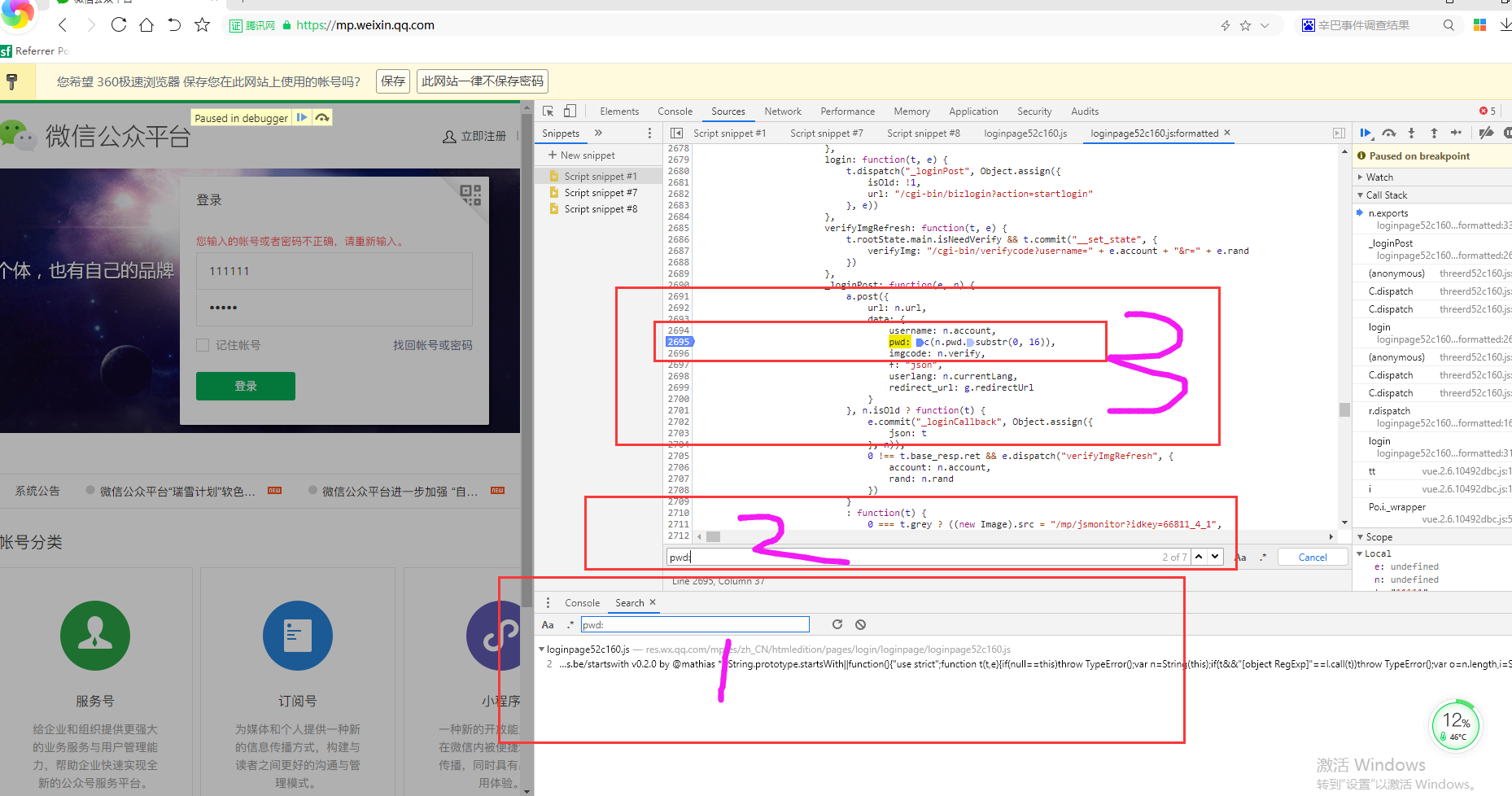
Task: Click the 立即注册 link
Action: tap(474, 136)
